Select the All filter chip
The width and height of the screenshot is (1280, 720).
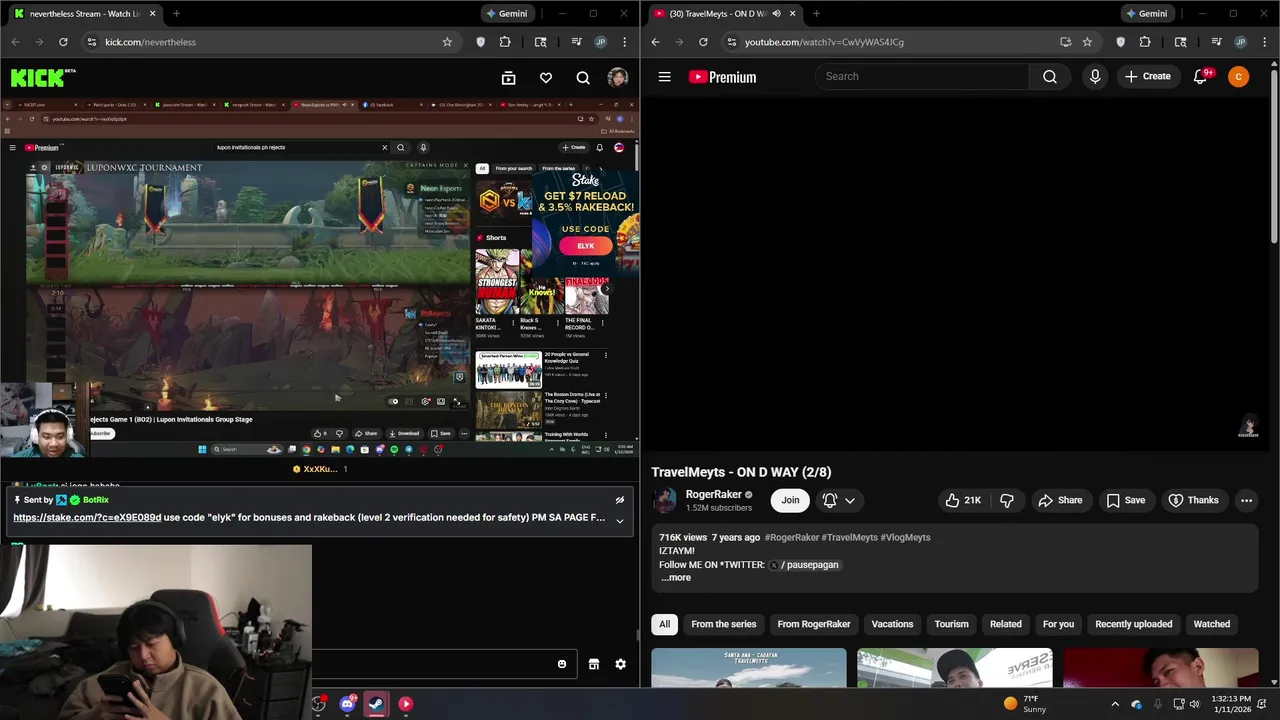(664, 624)
